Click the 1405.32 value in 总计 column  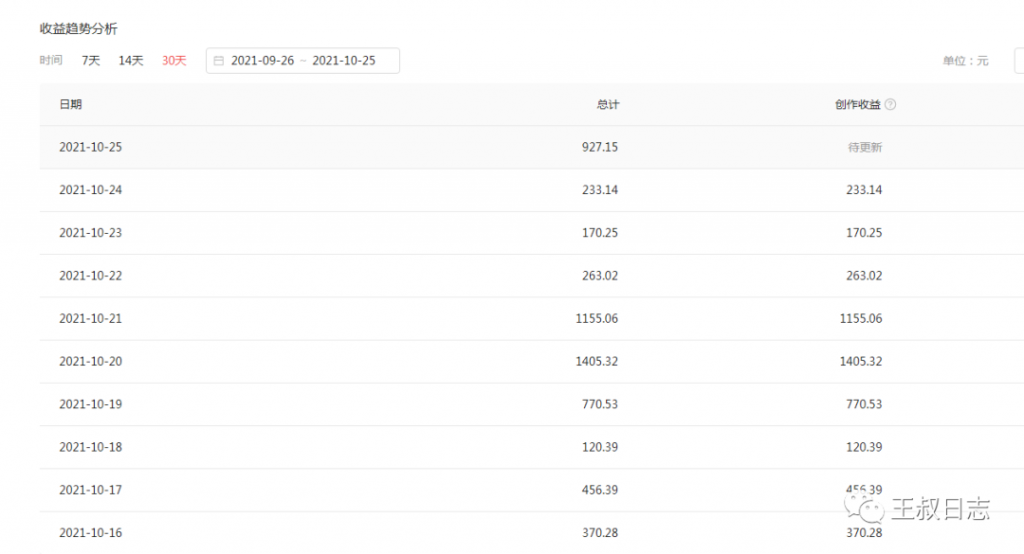[597, 361]
